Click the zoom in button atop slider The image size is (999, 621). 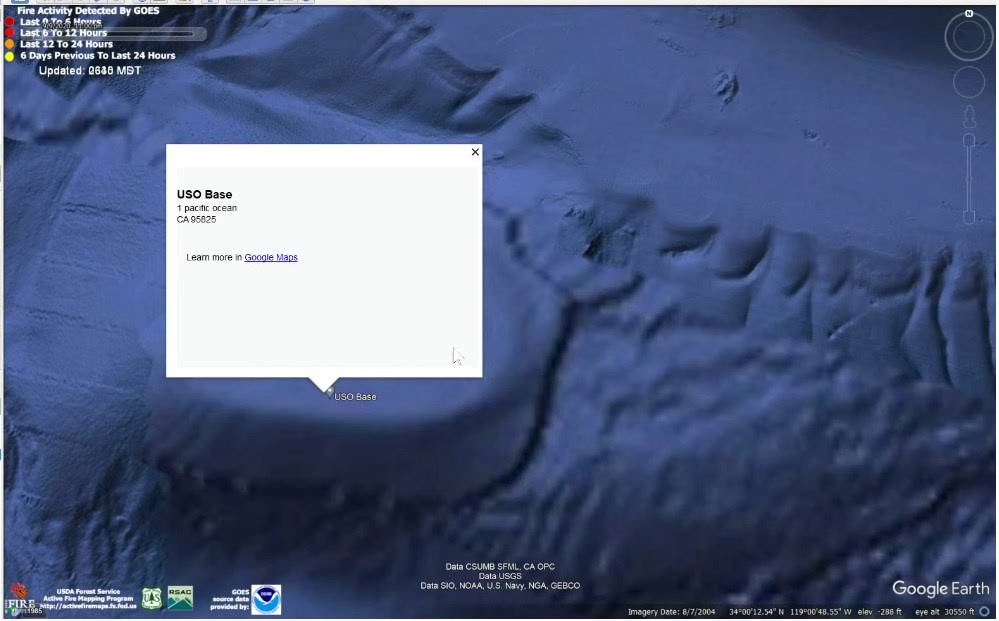(x=969, y=139)
